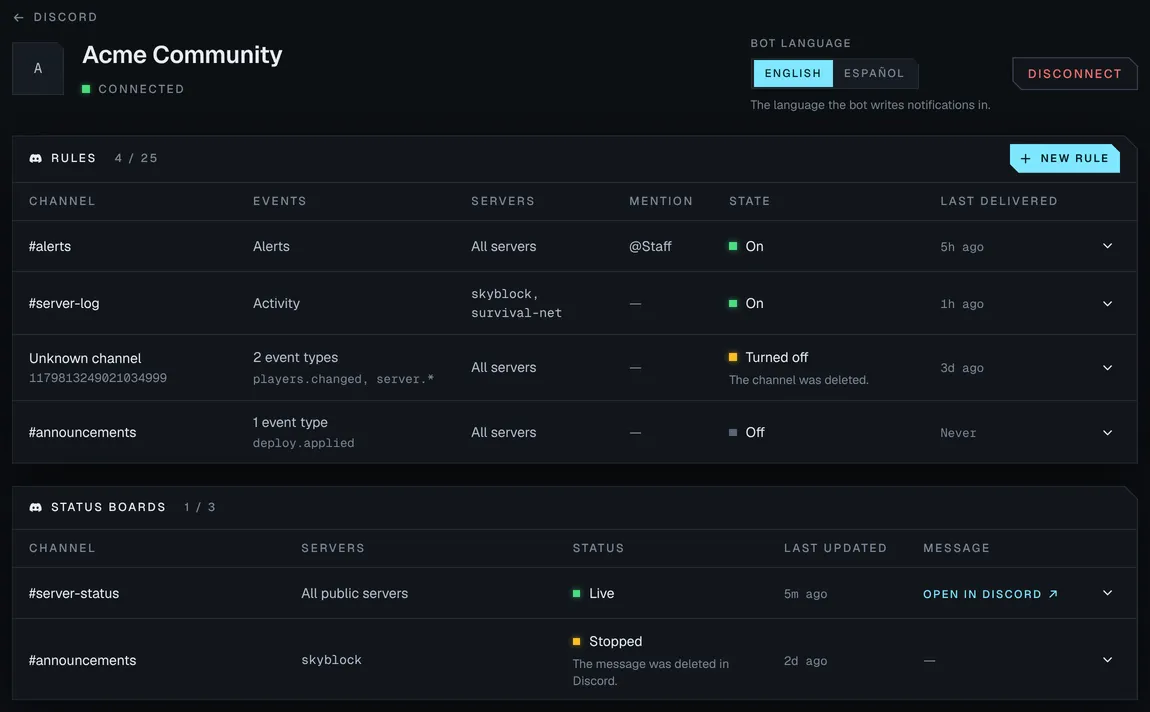This screenshot has width=1150, height=712.
Task: Click '1h ago' last delivered value
Action: pyautogui.click(x=962, y=304)
